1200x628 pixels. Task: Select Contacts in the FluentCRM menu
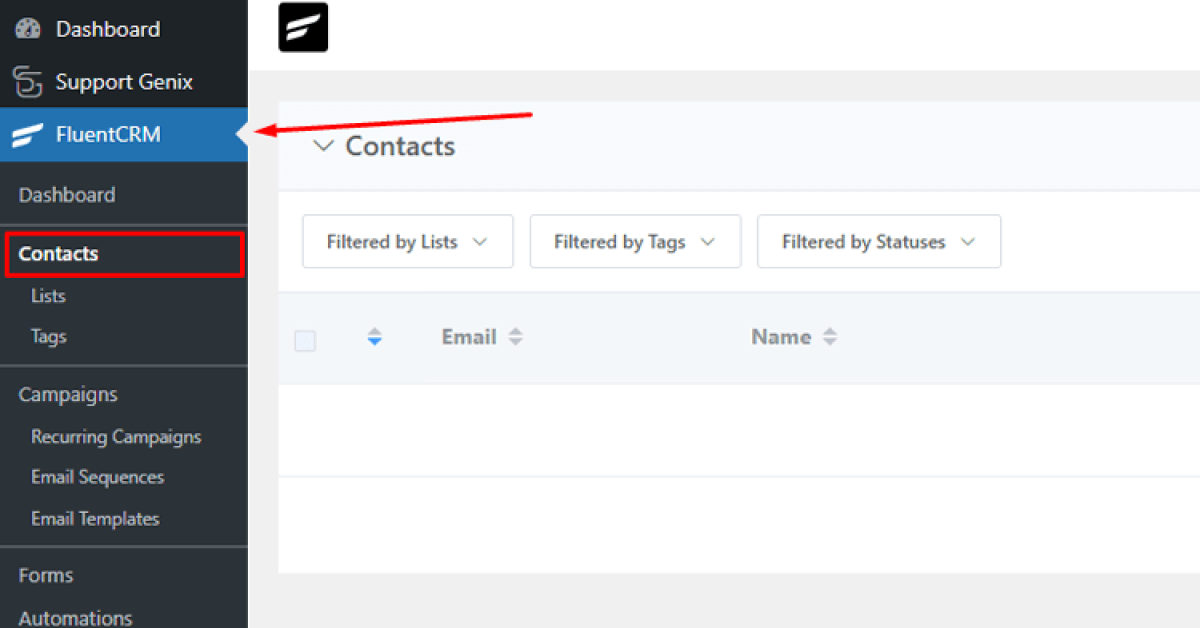57,254
